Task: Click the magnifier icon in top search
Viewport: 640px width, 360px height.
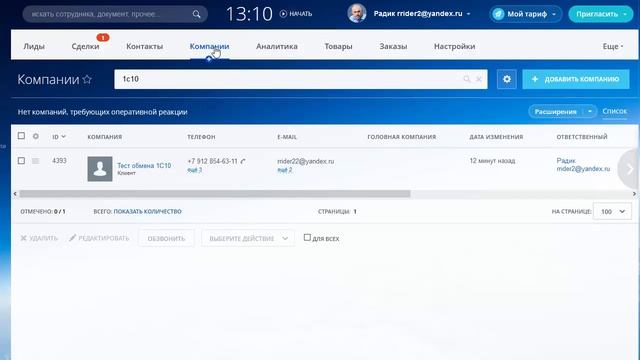Action: point(196,14)
